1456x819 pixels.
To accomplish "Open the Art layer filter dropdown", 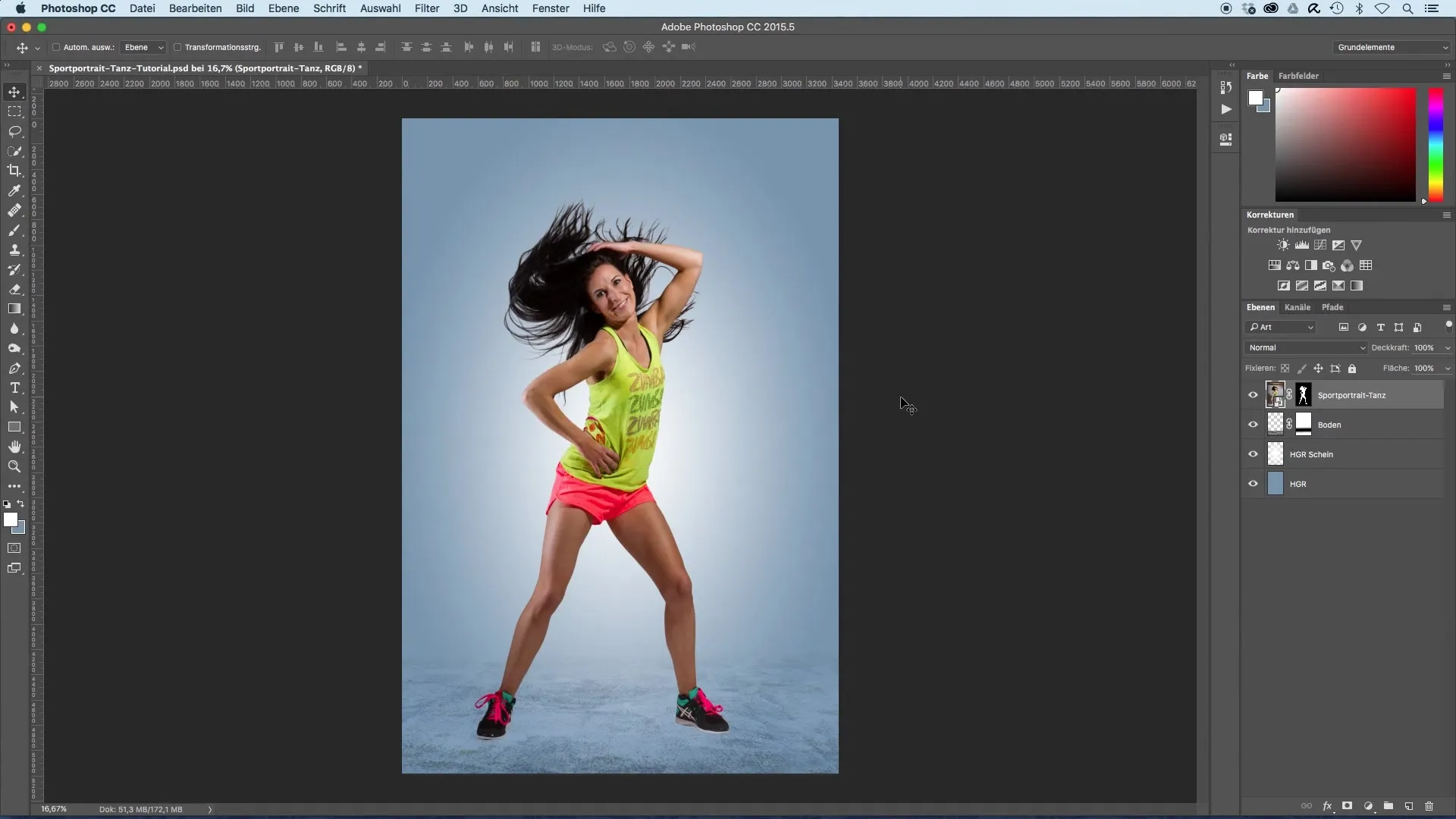I will click(1281, 328).
